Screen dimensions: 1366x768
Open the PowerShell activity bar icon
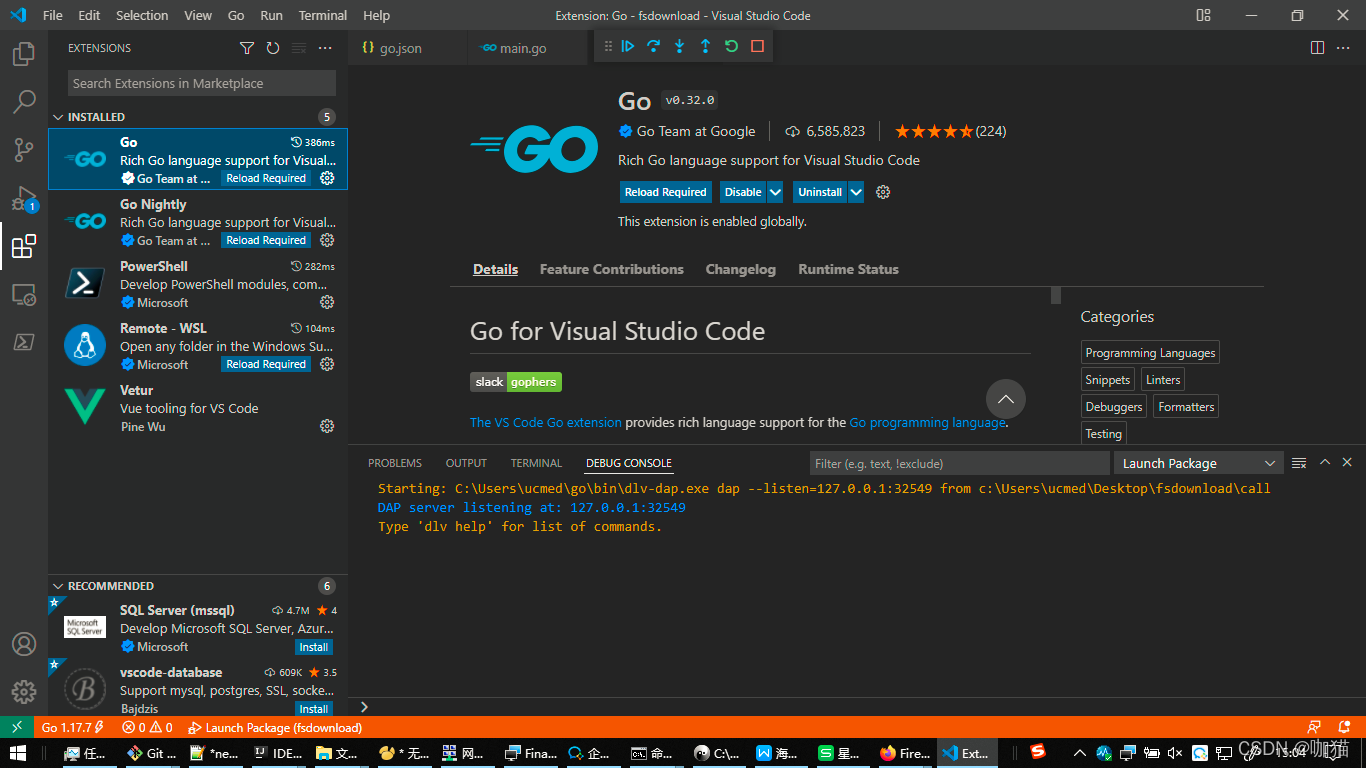(x=24, y=342)
